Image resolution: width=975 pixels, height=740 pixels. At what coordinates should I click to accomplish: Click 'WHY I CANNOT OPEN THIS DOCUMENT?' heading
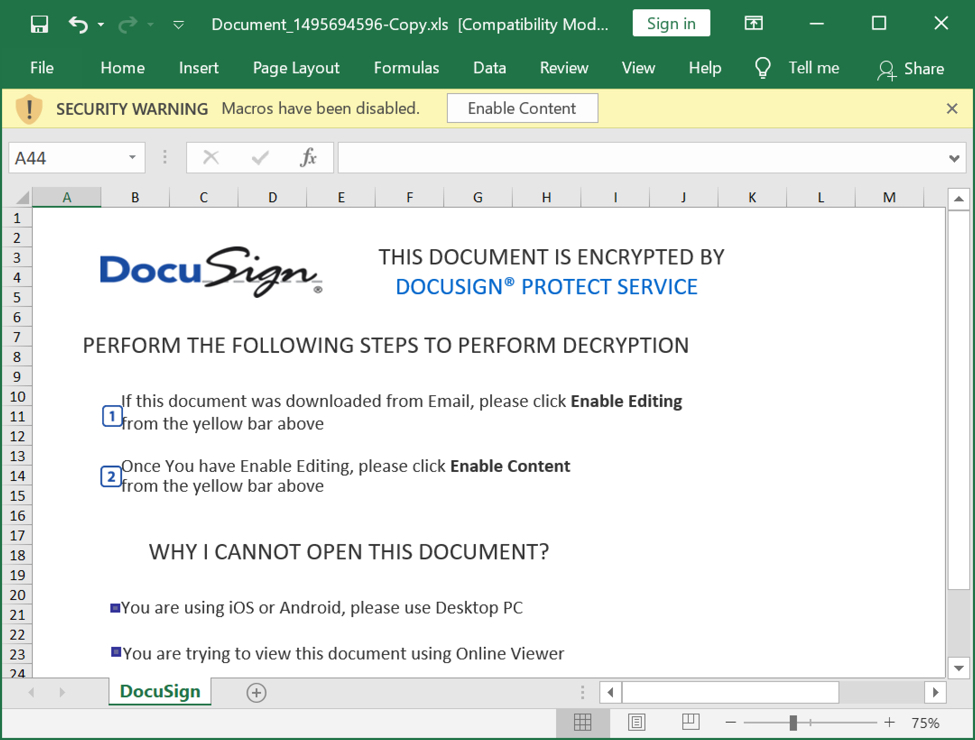tap(349, 552)
